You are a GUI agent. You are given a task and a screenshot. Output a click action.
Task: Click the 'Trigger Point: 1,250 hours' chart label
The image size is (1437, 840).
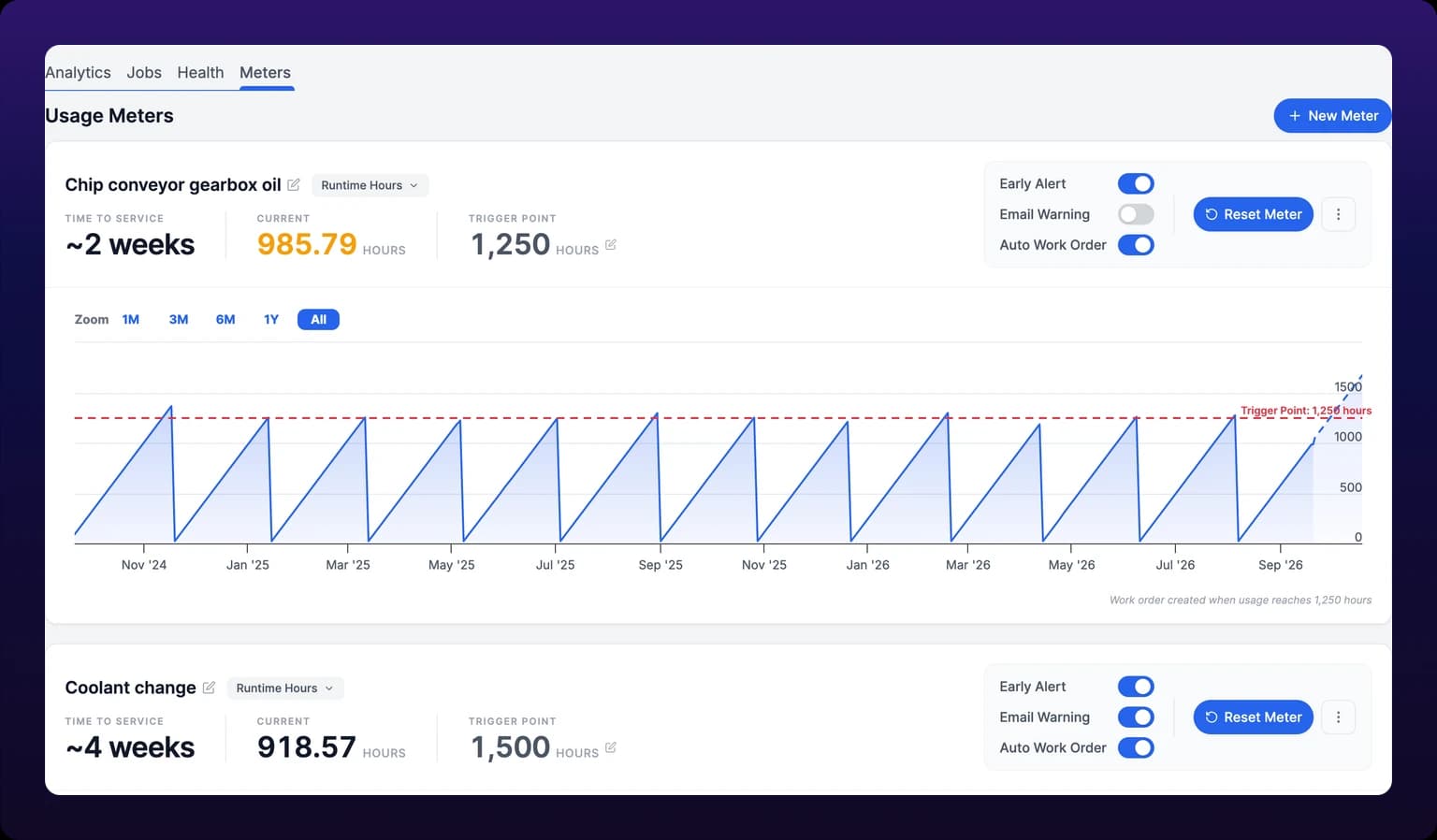point(1306,411)
